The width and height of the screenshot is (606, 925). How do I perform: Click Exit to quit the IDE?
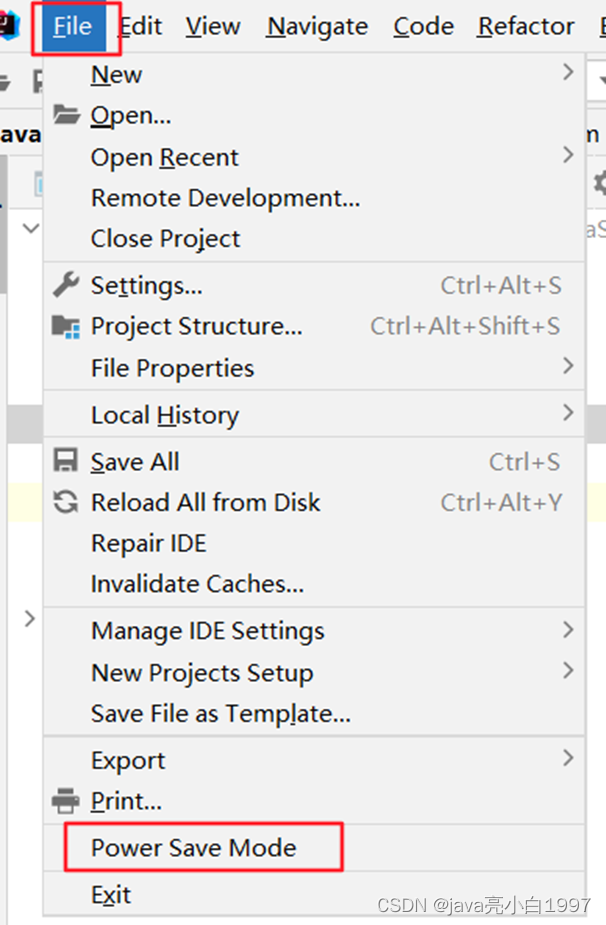[110, 895]
